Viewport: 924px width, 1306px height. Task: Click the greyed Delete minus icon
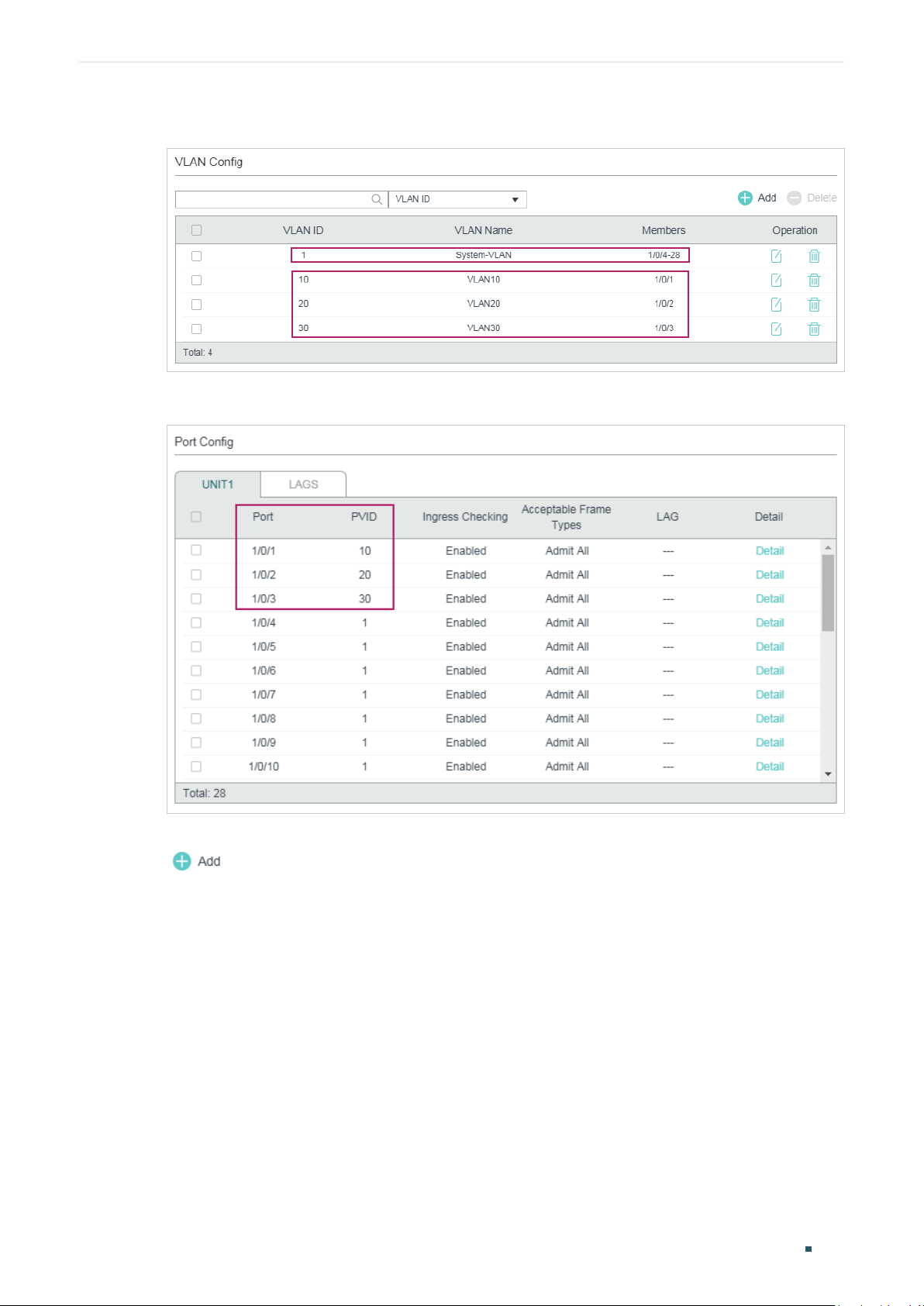tap(794, 198)
